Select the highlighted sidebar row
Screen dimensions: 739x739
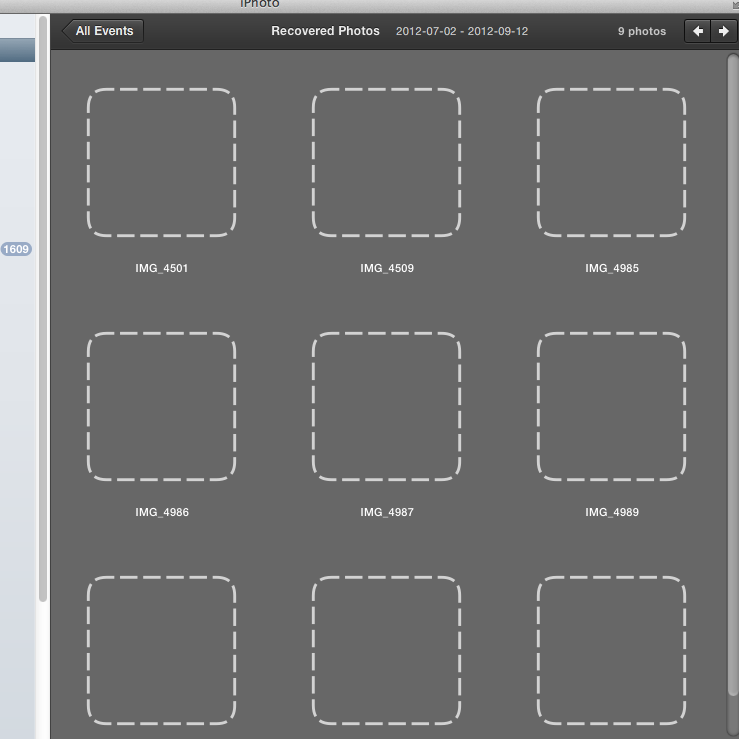pos(17,50)
